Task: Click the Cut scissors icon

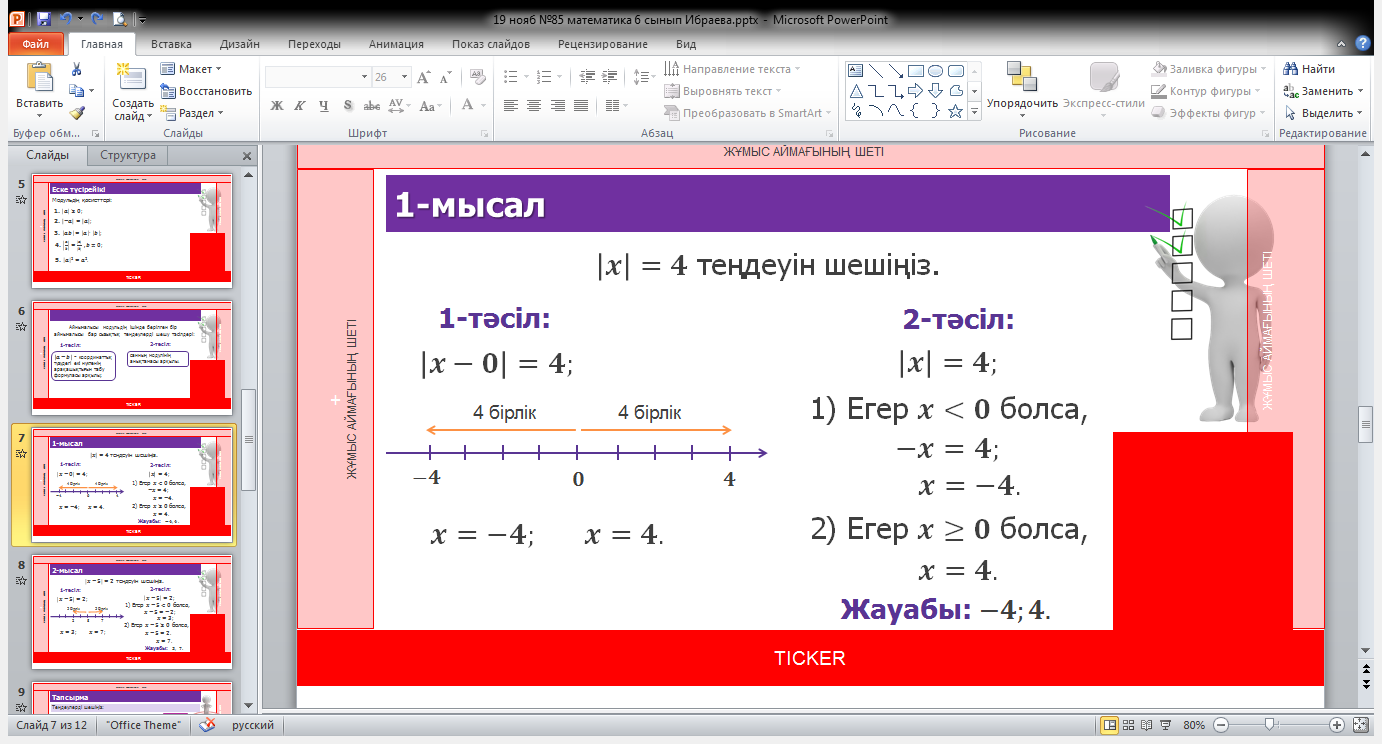Action: pos(76,69)
